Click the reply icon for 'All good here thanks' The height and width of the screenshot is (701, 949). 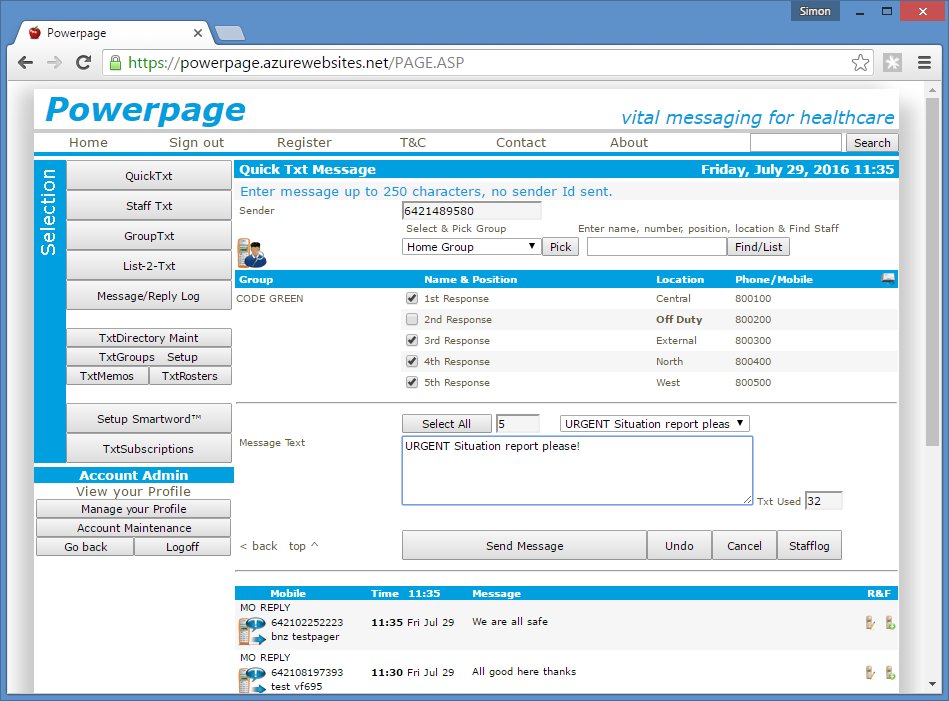pyautogui.click(x=870, y=672)
